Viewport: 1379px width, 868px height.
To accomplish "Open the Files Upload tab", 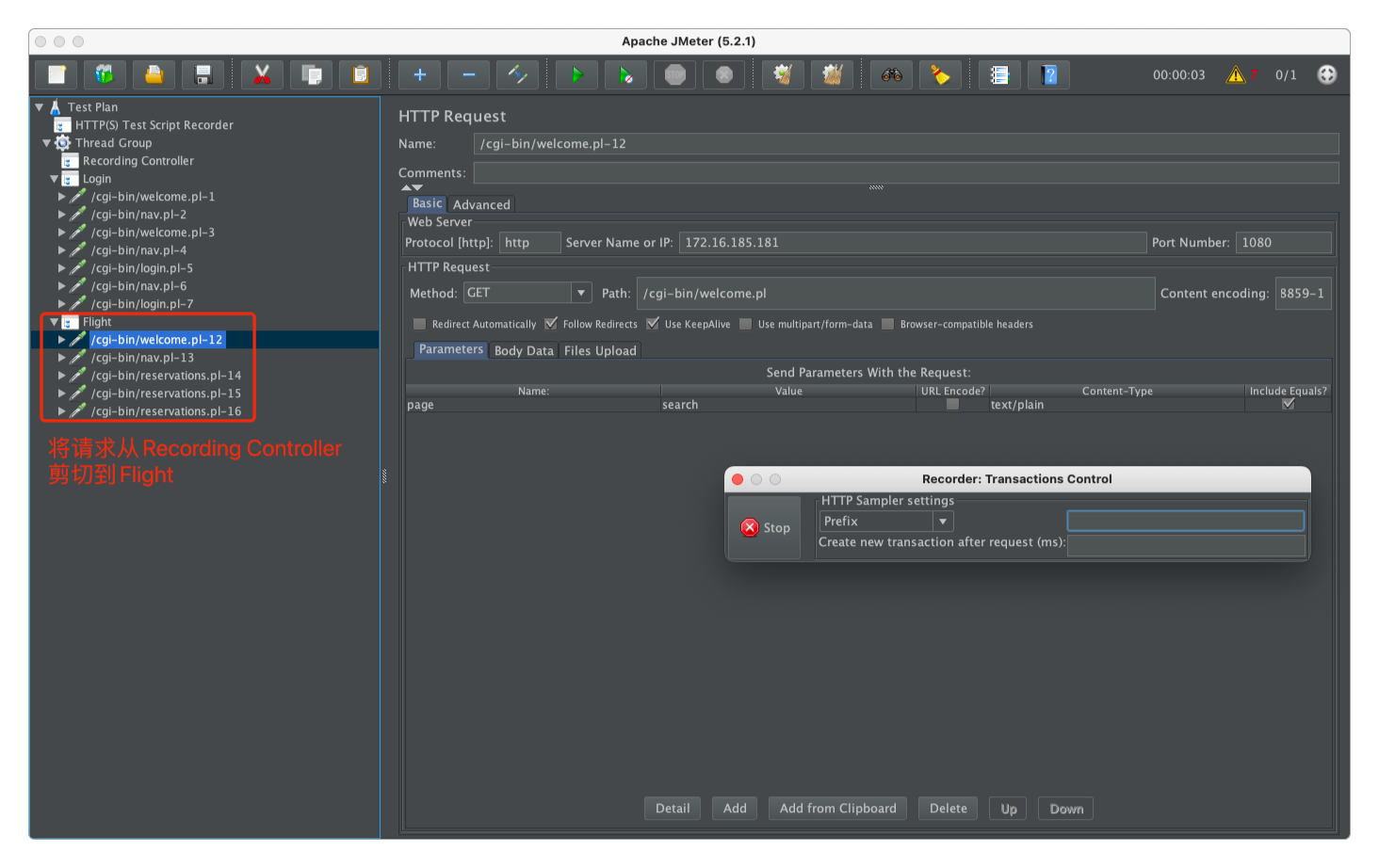I will point(600,350).
